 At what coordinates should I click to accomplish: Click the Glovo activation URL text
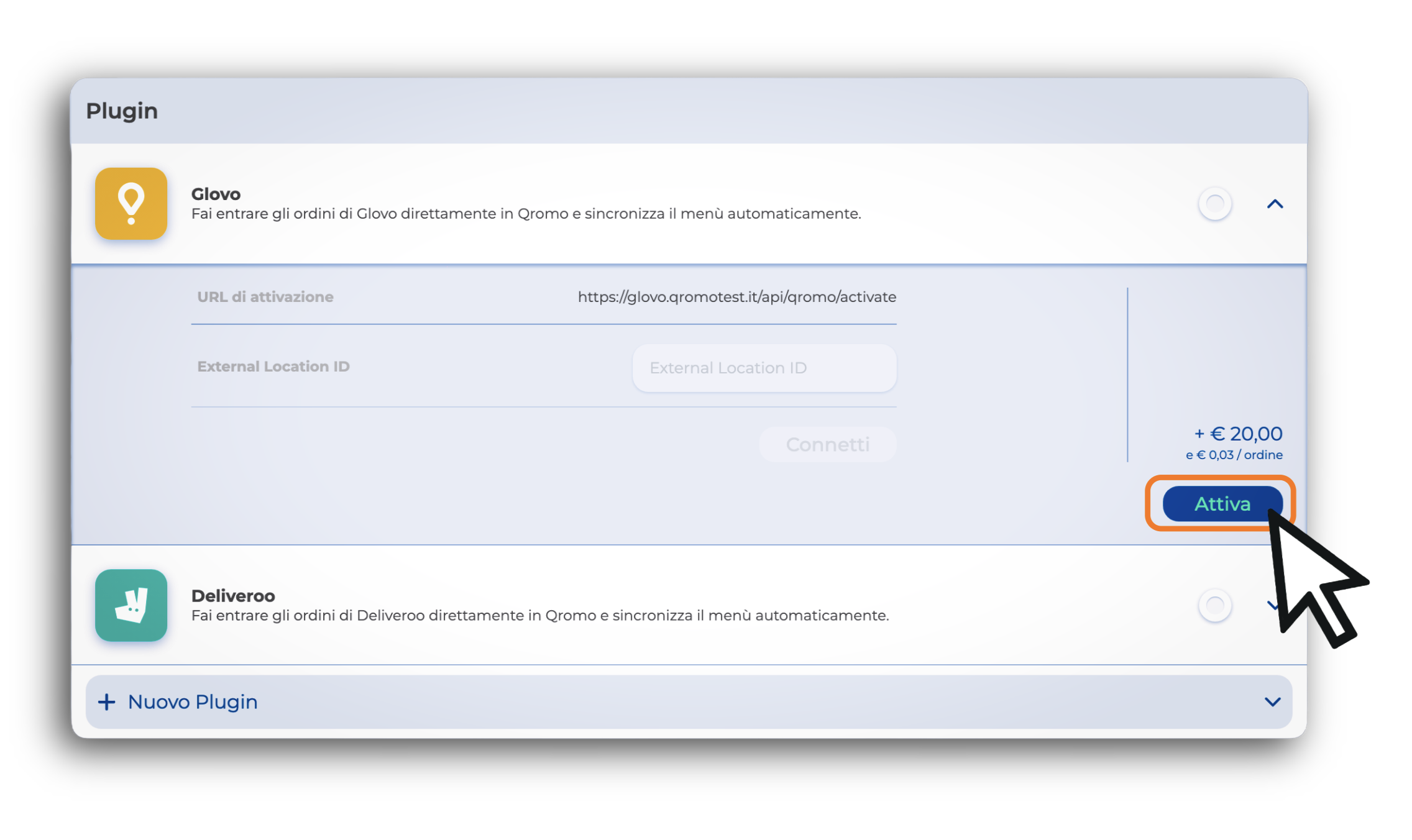736,297
